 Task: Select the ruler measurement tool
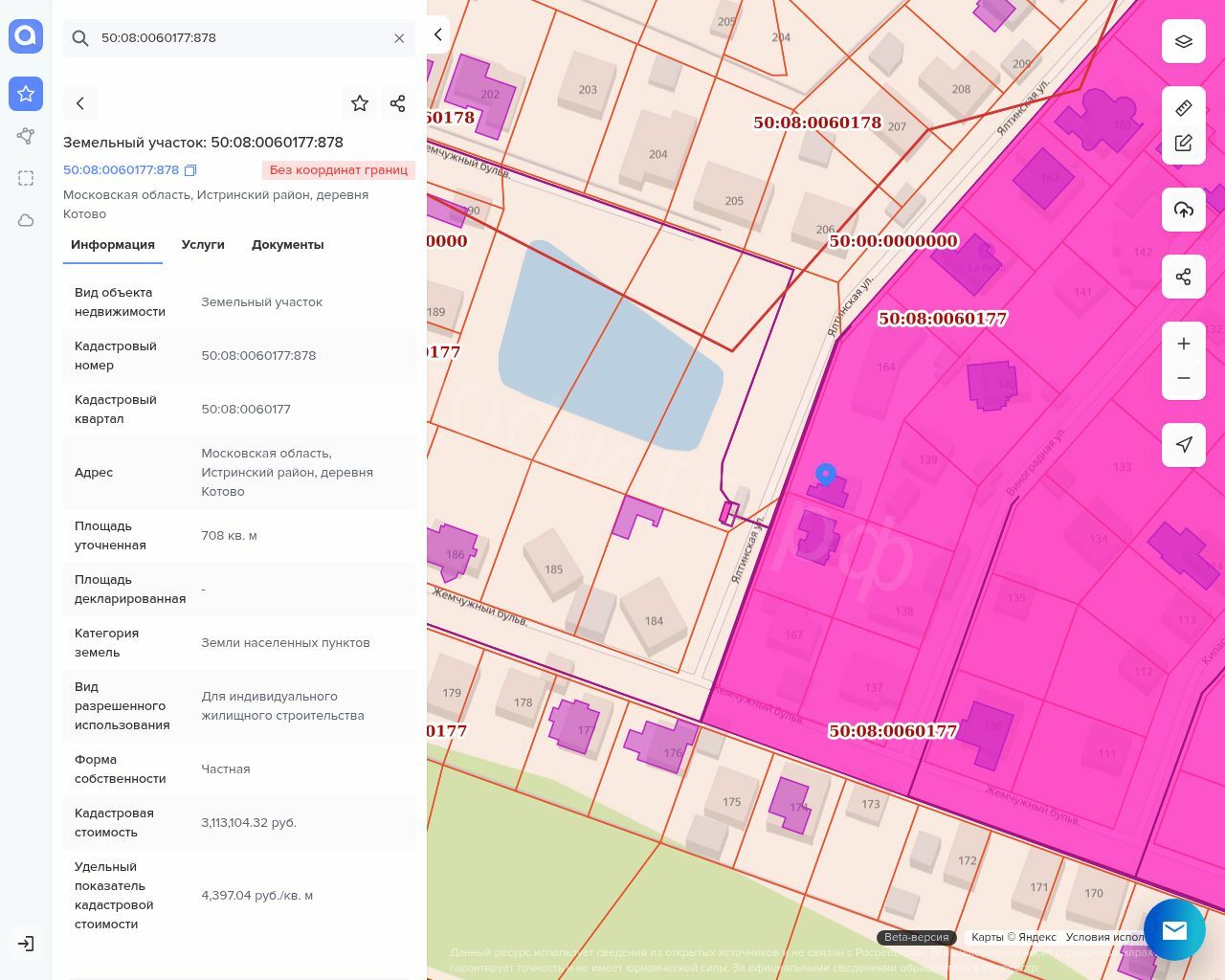pos(1183,107)
